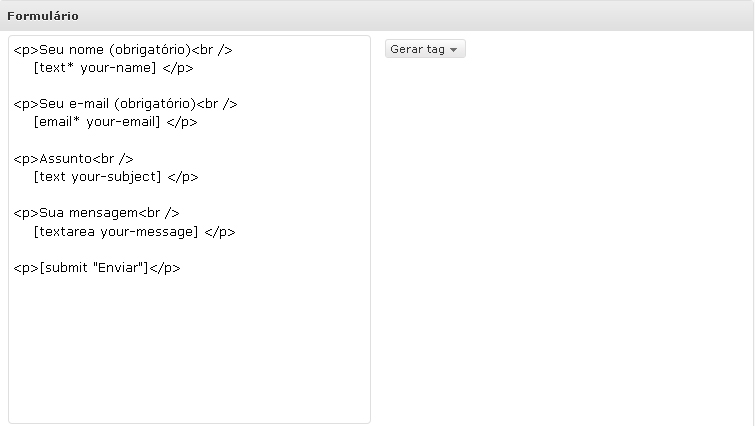Click the blank line after your-name paragraph
This screenshot has height=426, width=755.
click(189, 86)
